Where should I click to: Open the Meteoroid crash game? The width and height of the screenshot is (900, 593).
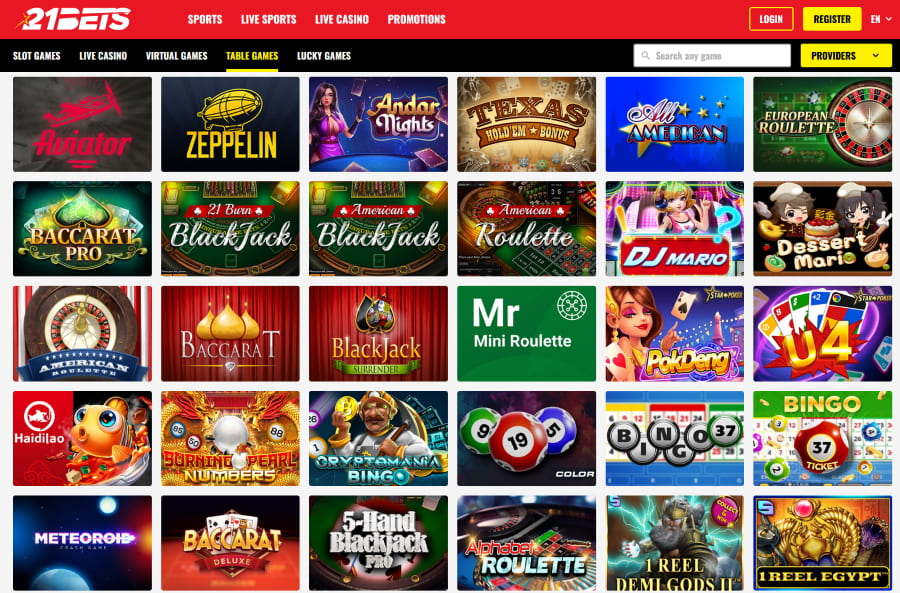pos(83,543)
